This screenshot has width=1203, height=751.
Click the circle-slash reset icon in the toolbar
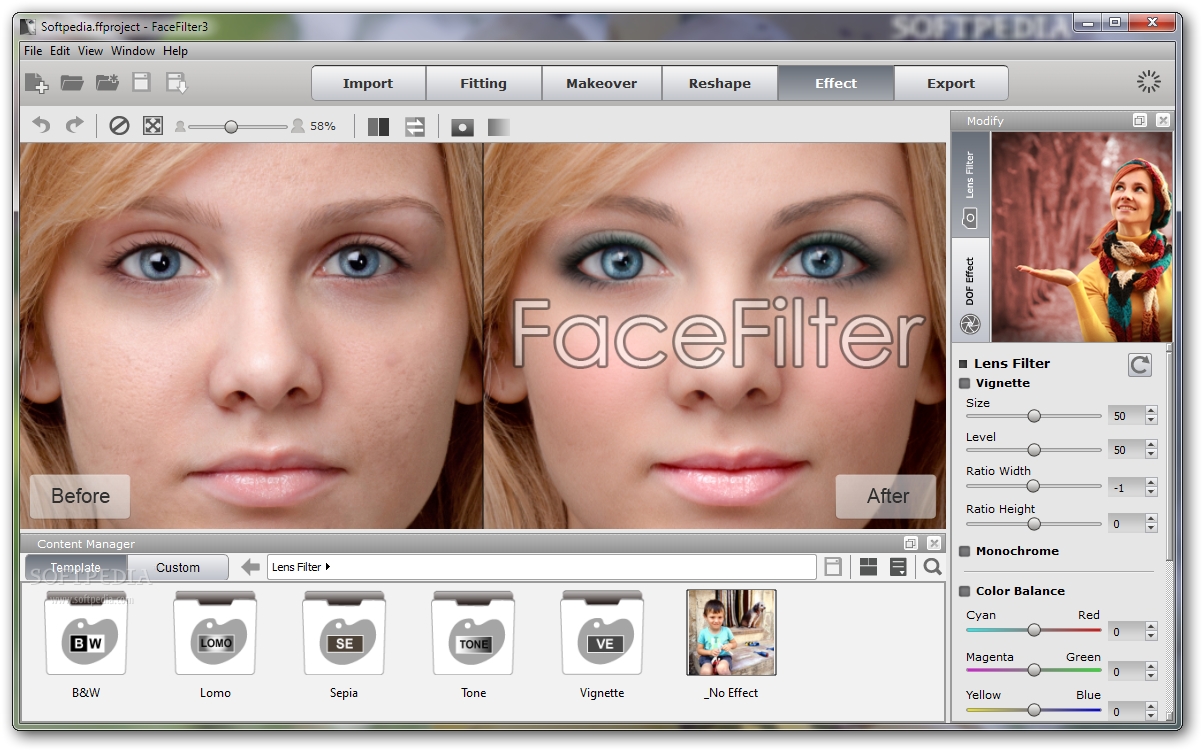click(x=119, y=126)
